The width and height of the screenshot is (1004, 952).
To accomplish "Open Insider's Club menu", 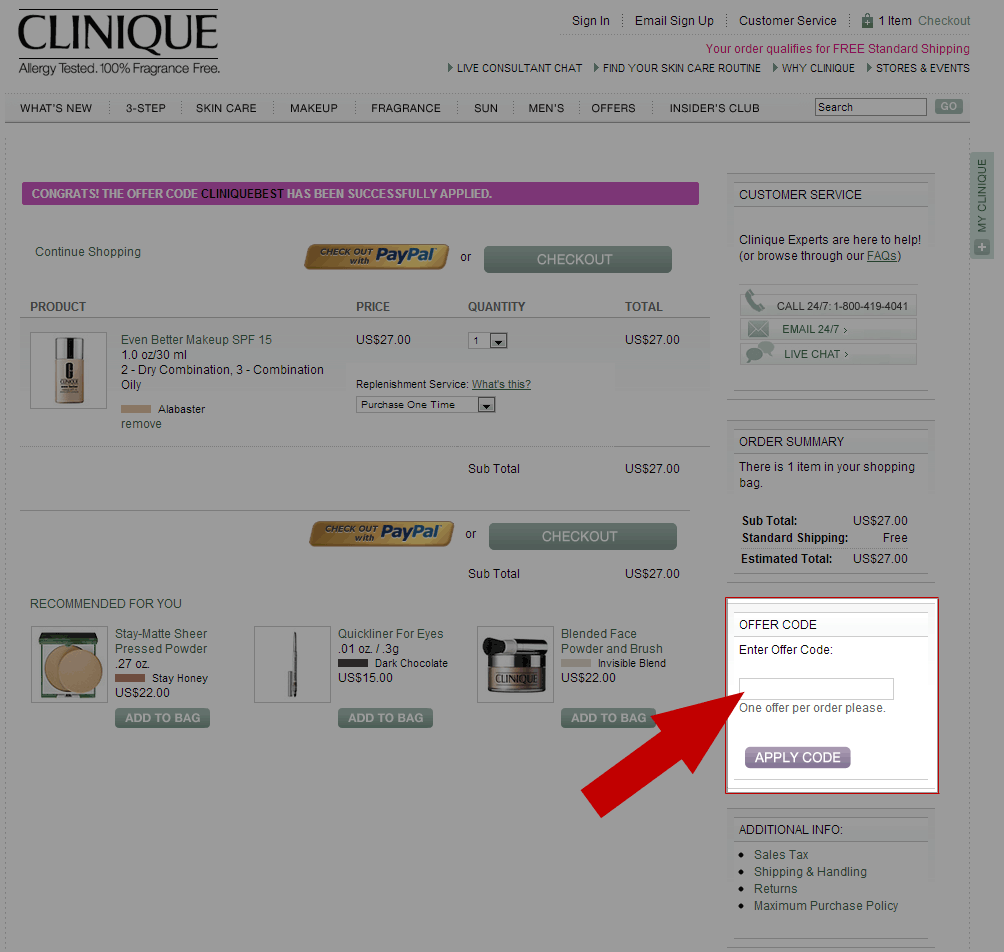I will tap(715, 108).
